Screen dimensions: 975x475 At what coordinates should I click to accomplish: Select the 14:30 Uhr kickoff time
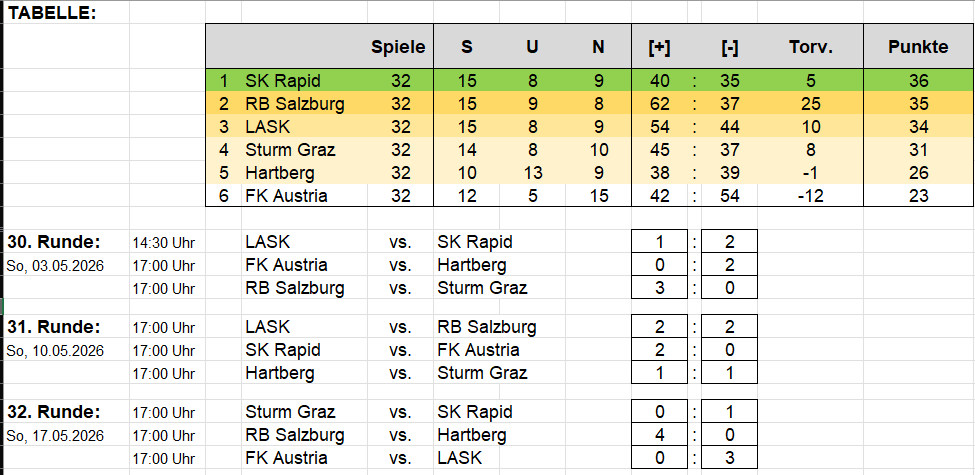coord(163,242)
